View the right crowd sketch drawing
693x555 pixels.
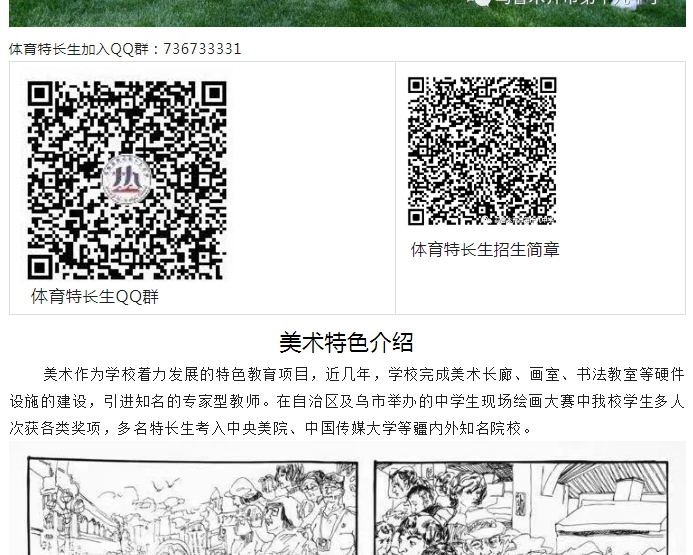(x=525, y=505)
